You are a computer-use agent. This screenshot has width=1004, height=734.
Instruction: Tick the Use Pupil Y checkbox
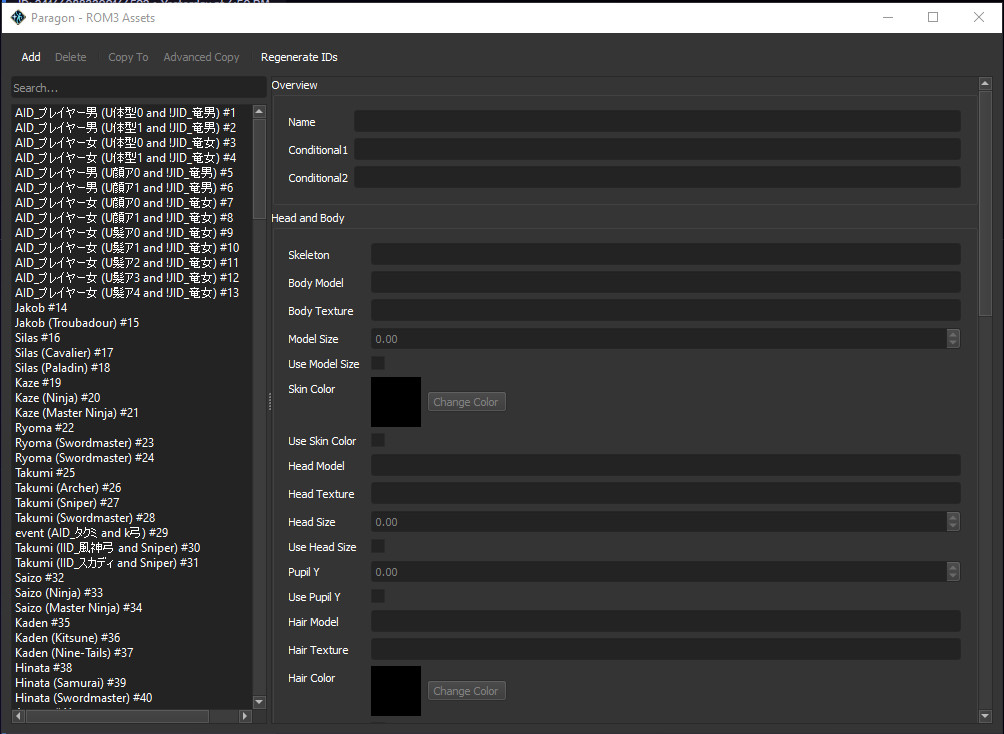pos(378,596)
